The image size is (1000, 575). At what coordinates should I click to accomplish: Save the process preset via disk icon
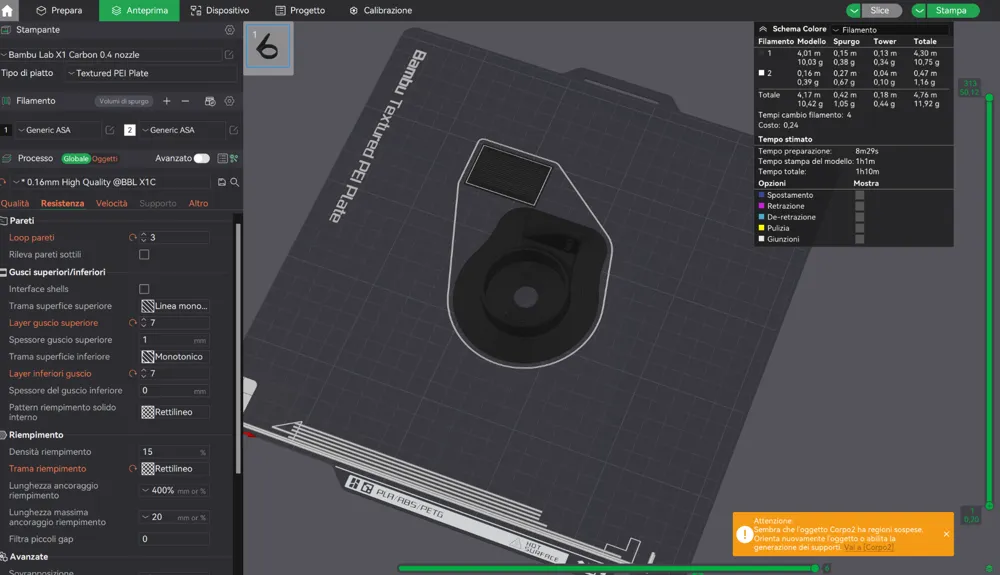click(x=221, y=182)
